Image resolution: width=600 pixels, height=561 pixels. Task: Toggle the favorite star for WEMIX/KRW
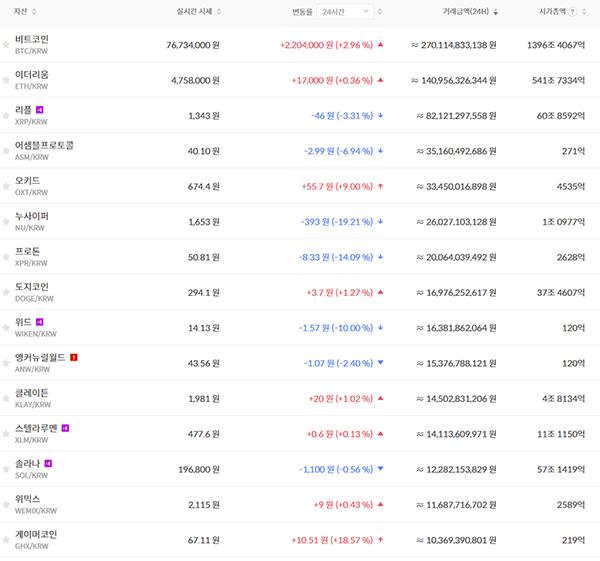click(6, 505)
